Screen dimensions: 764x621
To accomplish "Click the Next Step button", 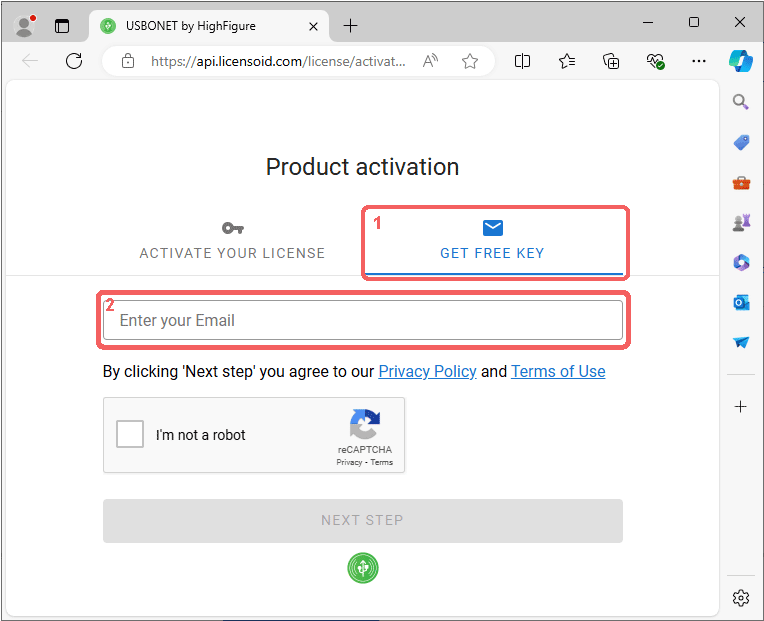I will (x=363, y=521).
